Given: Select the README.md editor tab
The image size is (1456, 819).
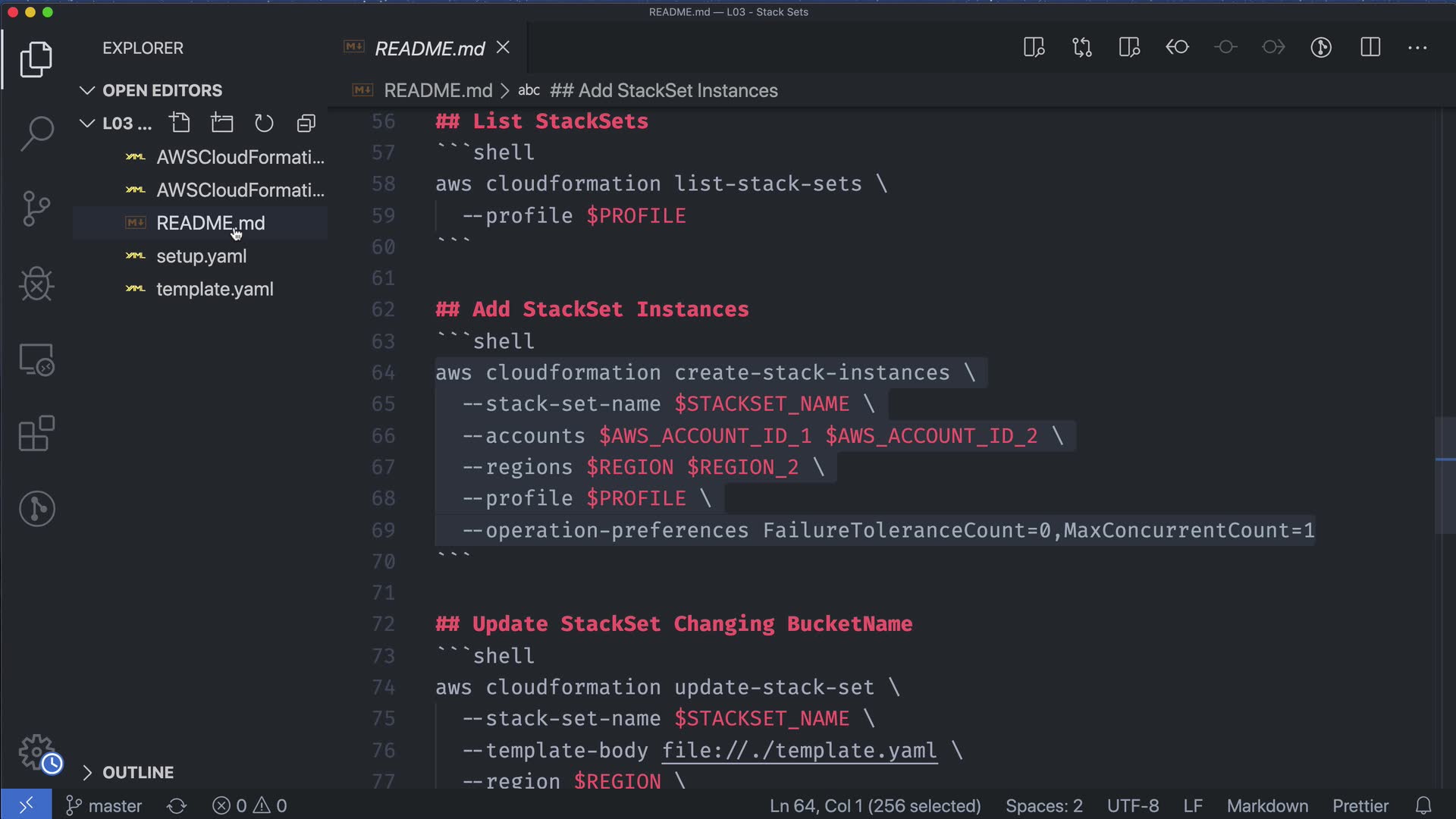Looking at the screenshot, I should (x=429, y=49).
